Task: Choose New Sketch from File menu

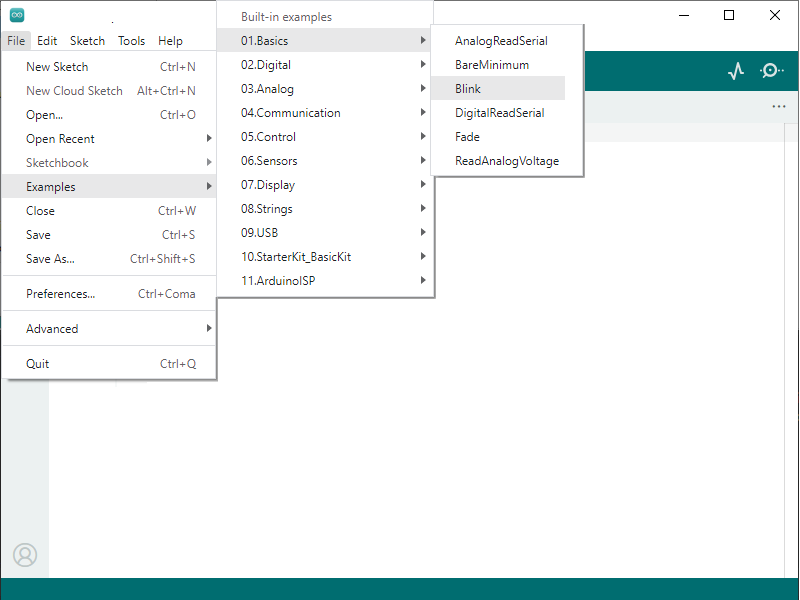Action: [110, 67]
